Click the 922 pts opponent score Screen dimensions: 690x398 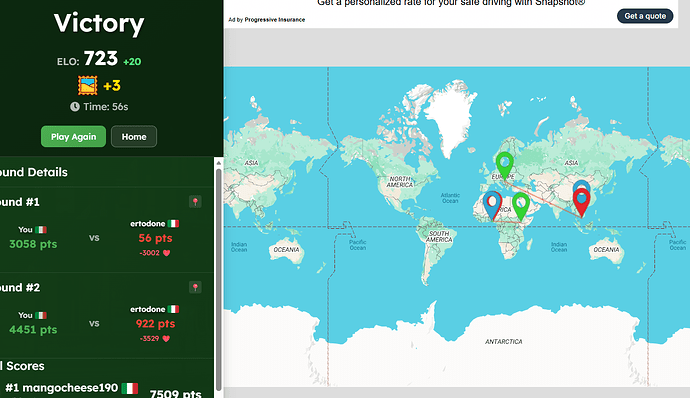[x=155, y=324]
